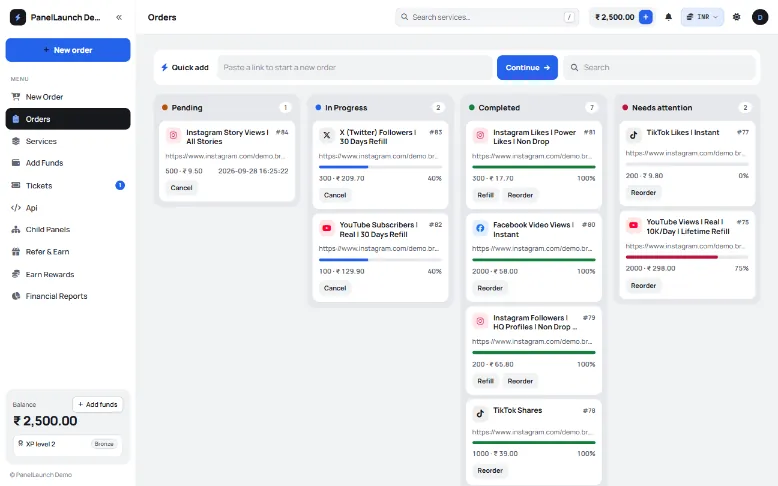Reorder the YouTube Views Lifetime Refill order

(x=643, y=285)
